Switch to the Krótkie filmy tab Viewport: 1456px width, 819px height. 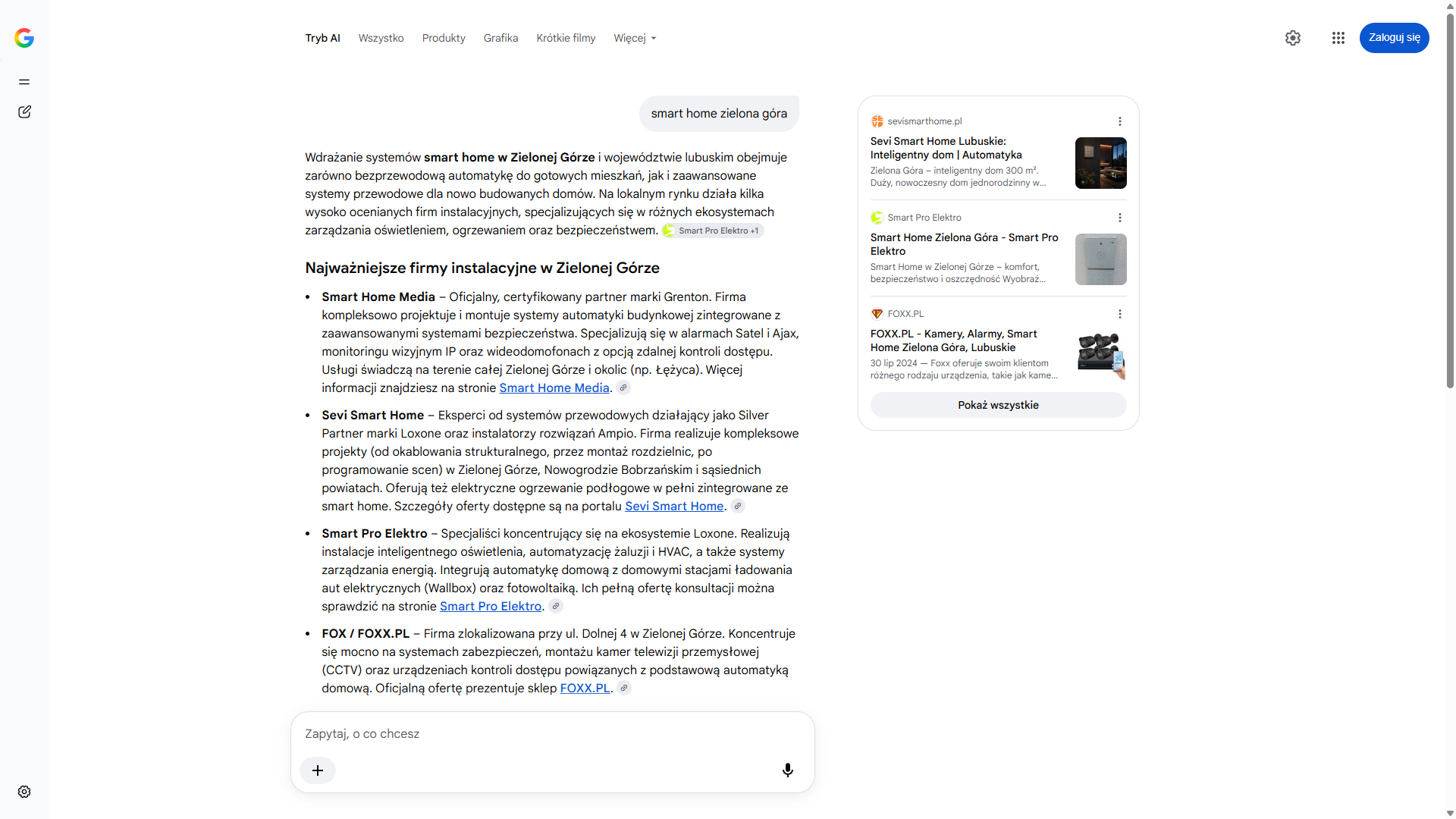[566, 38]
